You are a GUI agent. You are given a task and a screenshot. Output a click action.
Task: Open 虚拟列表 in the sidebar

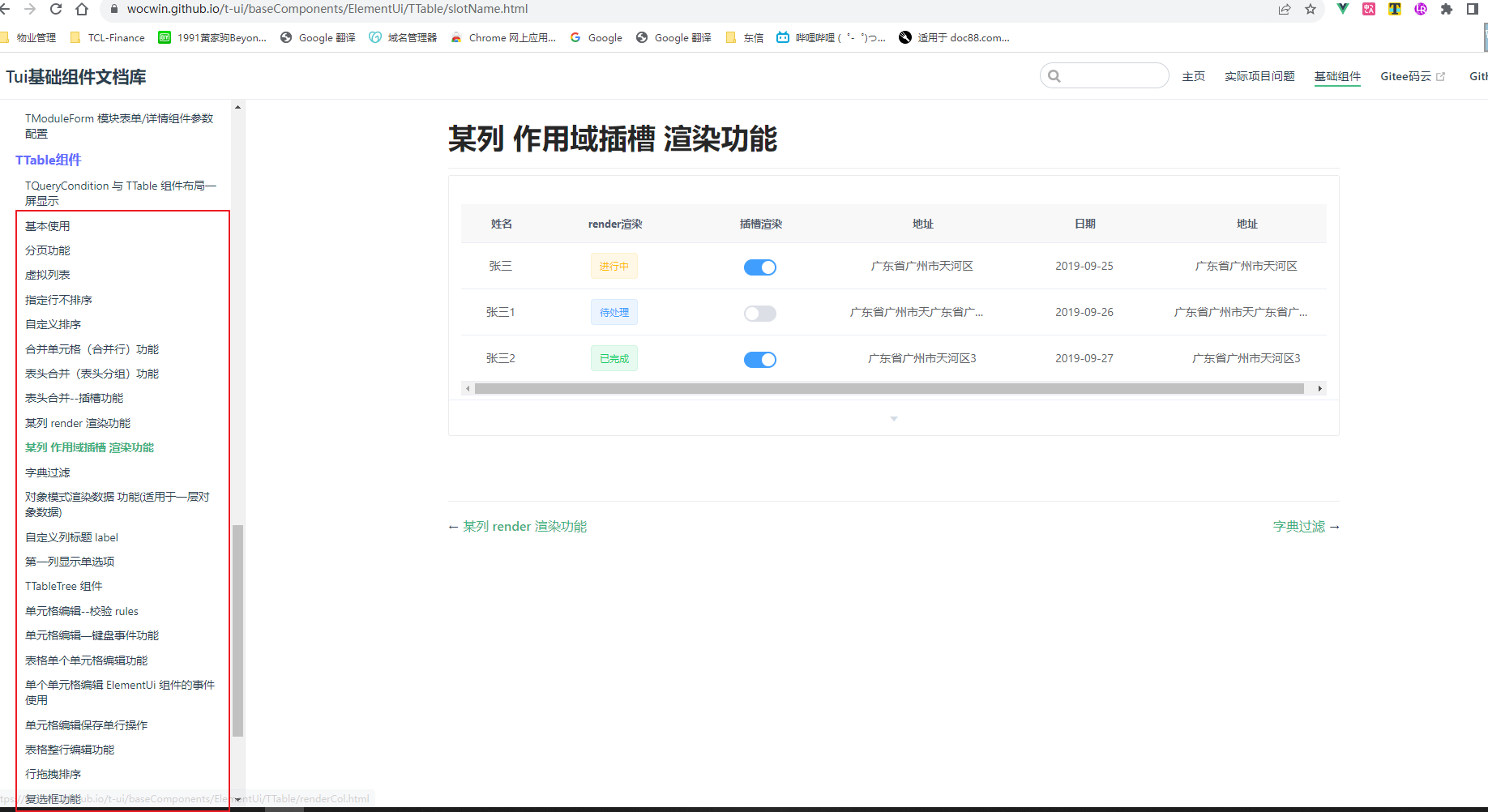click(48, 275)
